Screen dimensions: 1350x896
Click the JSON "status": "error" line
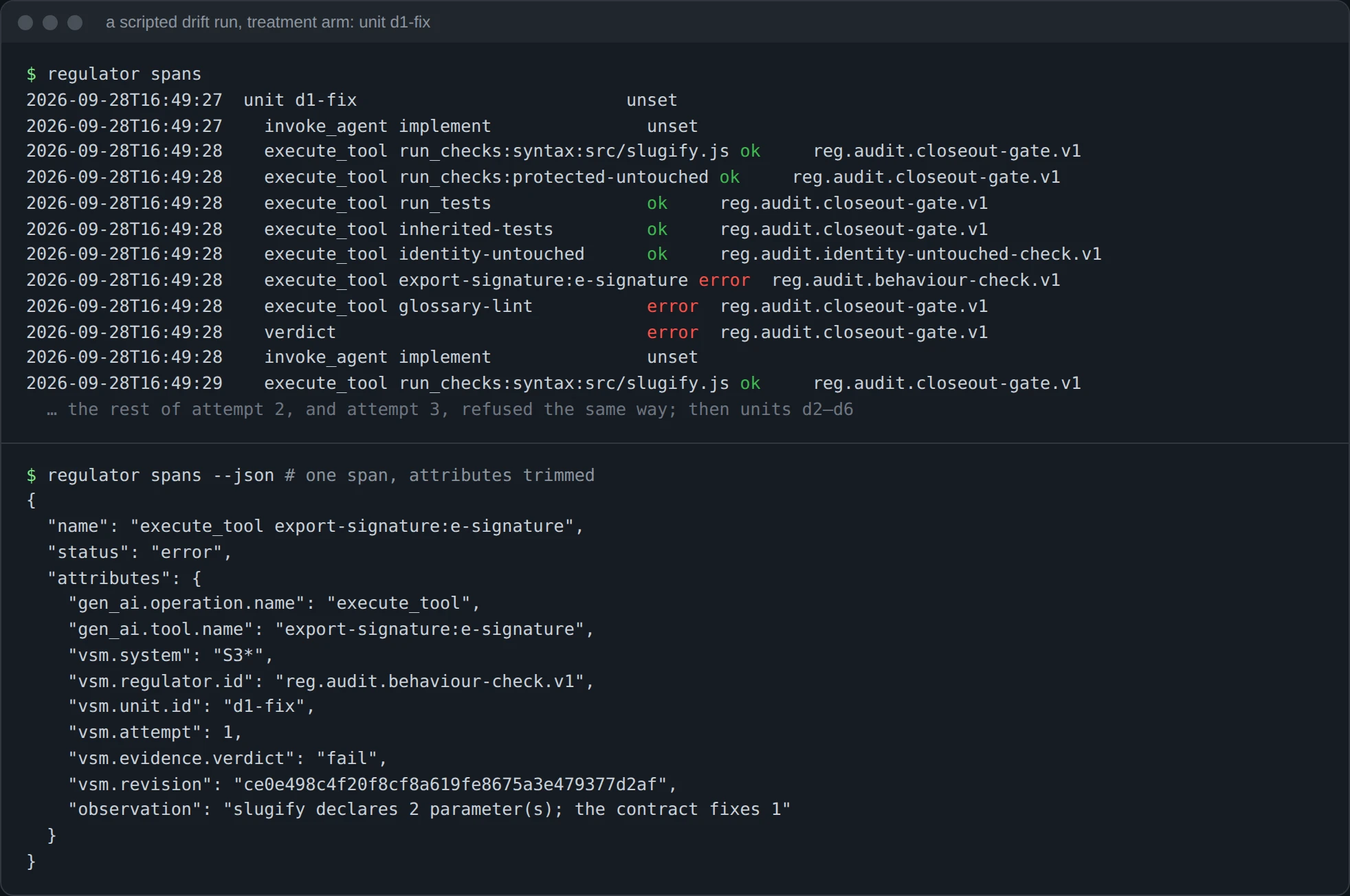[x=140, y=552]
